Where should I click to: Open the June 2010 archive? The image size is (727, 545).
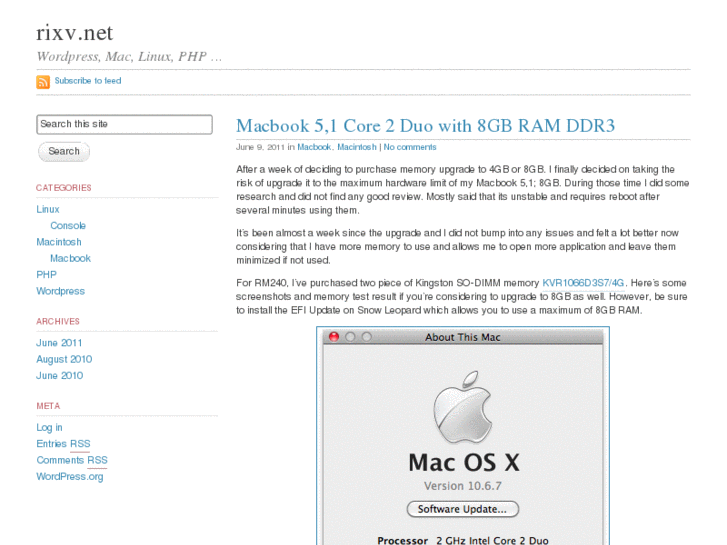point(60,376)
